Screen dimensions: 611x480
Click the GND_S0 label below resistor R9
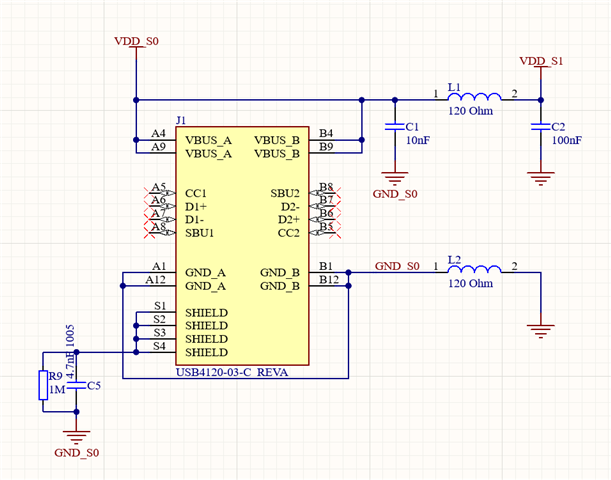click(77, 453)
